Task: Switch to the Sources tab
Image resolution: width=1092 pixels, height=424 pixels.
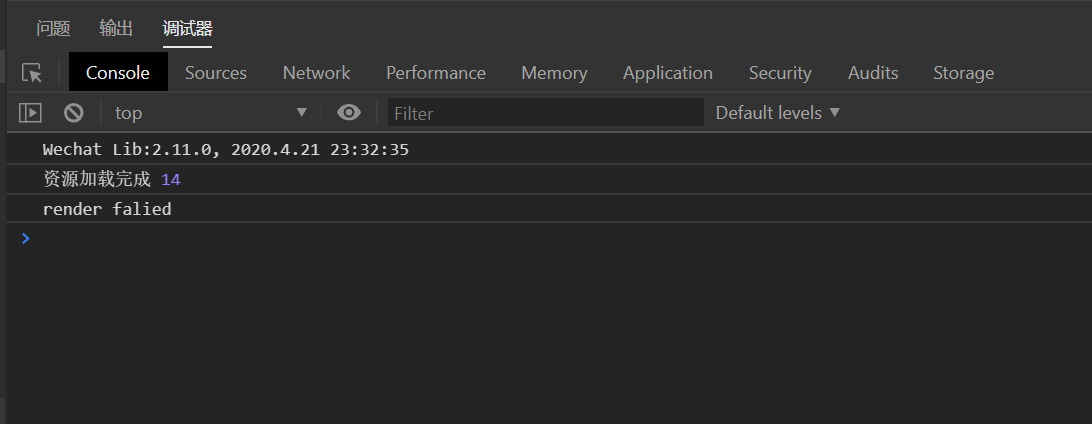Action: pos(216,73)
